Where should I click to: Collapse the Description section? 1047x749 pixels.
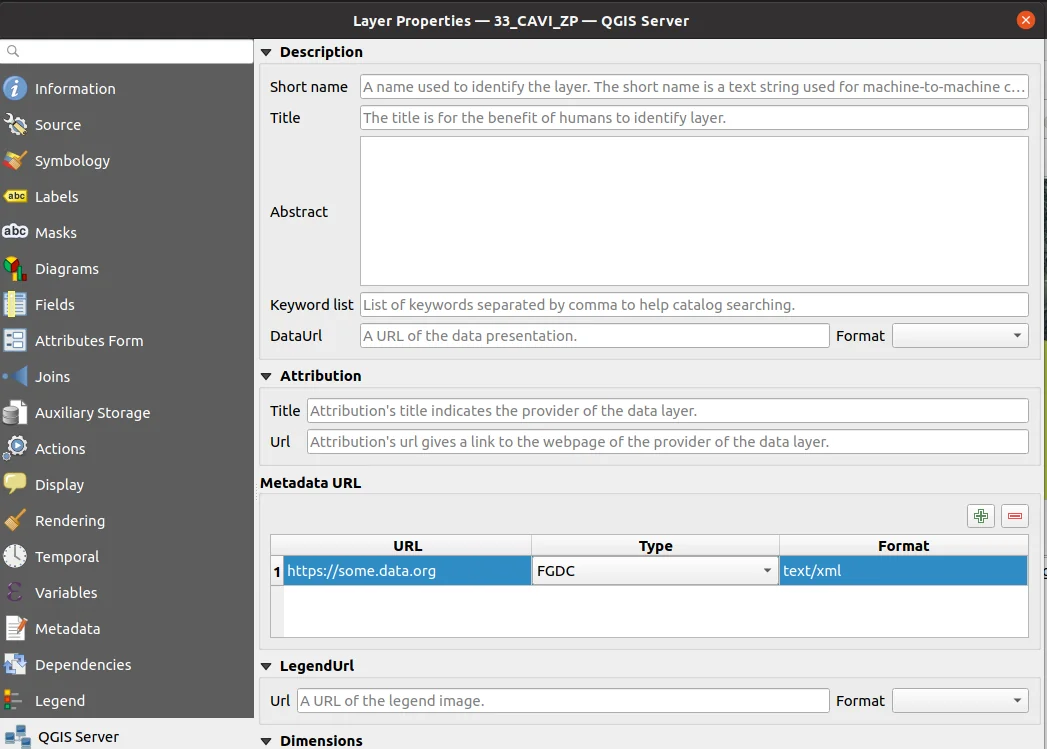click(266, 52)
